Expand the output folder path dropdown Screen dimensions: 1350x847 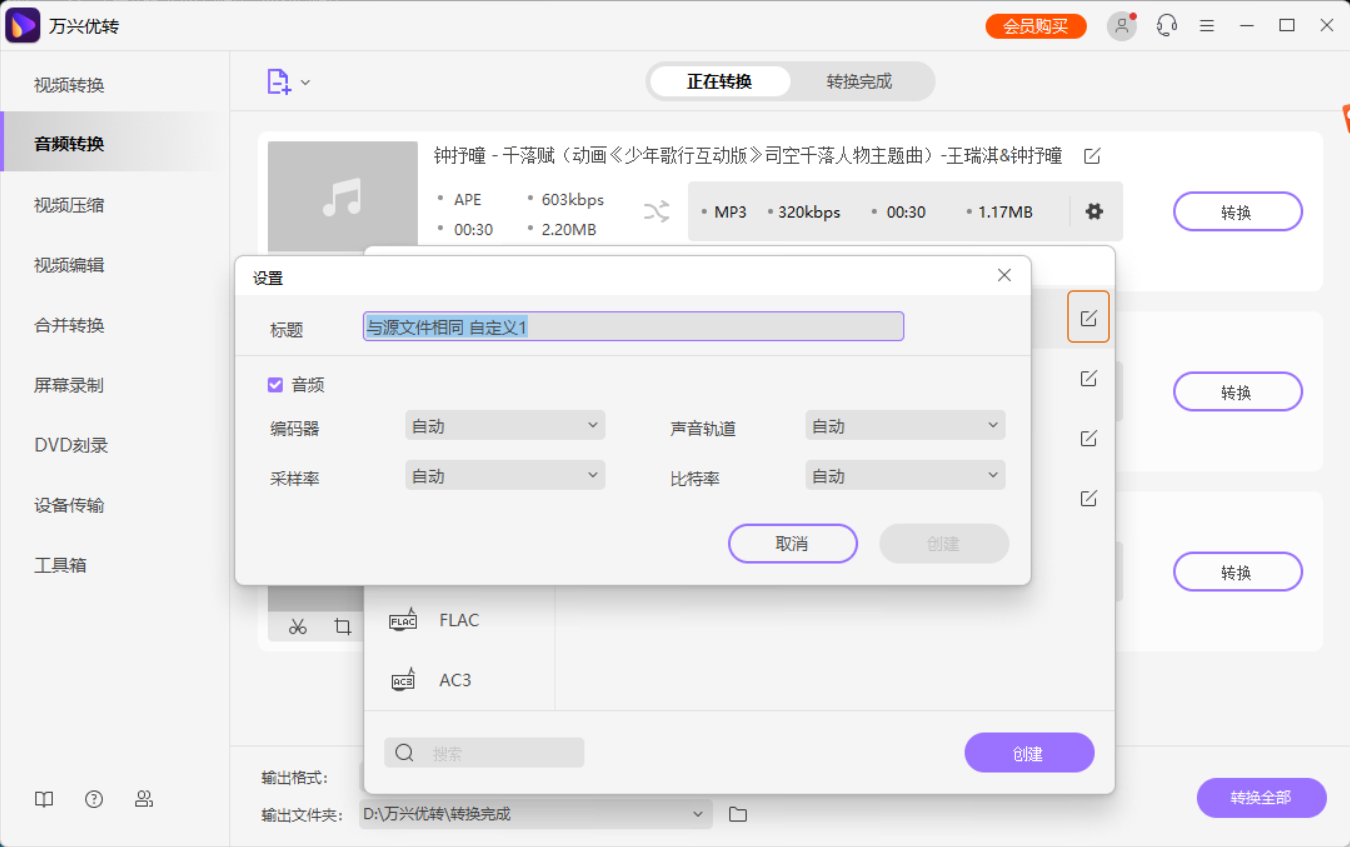(698, 814)
